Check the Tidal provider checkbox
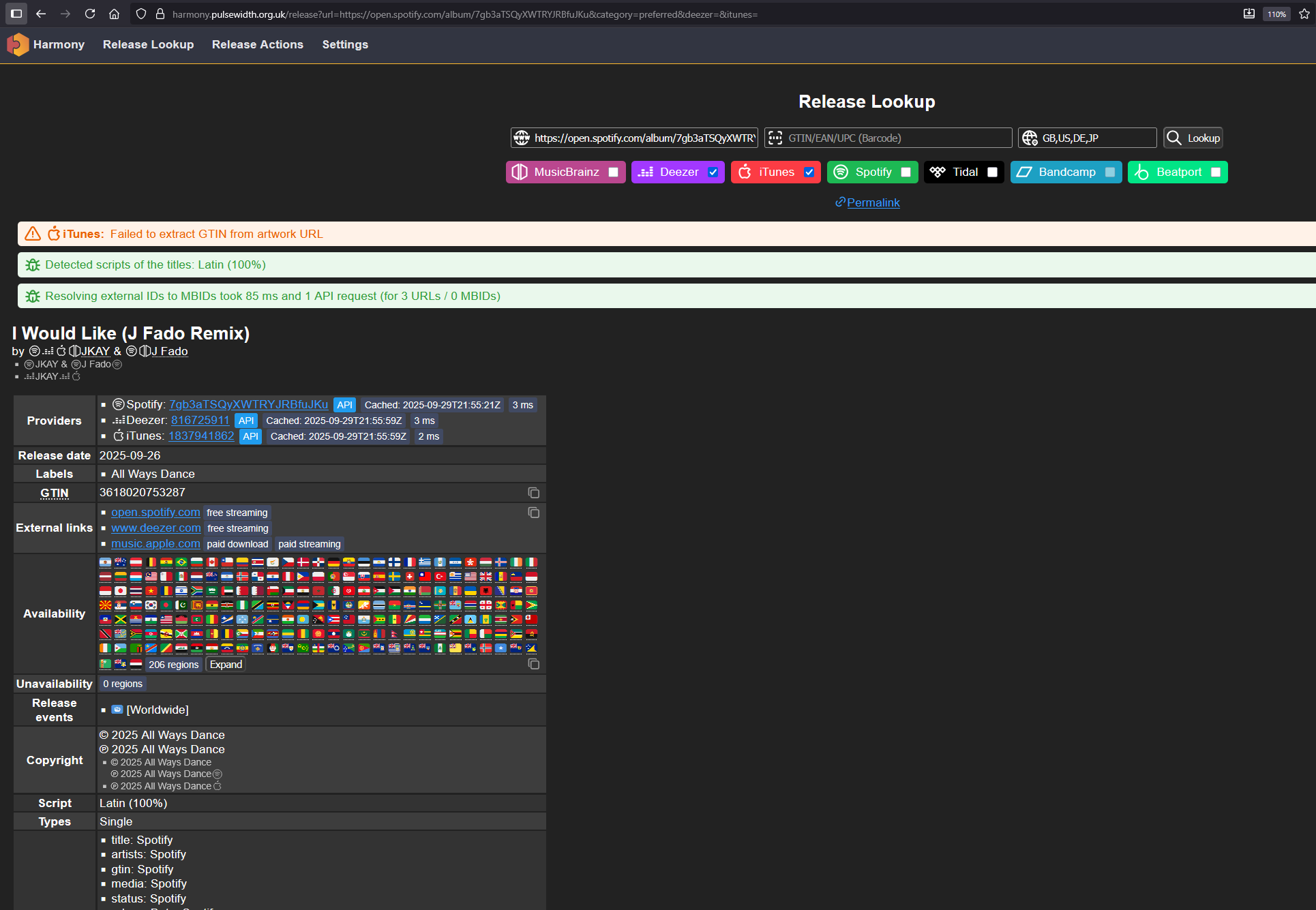 point(992,172)
